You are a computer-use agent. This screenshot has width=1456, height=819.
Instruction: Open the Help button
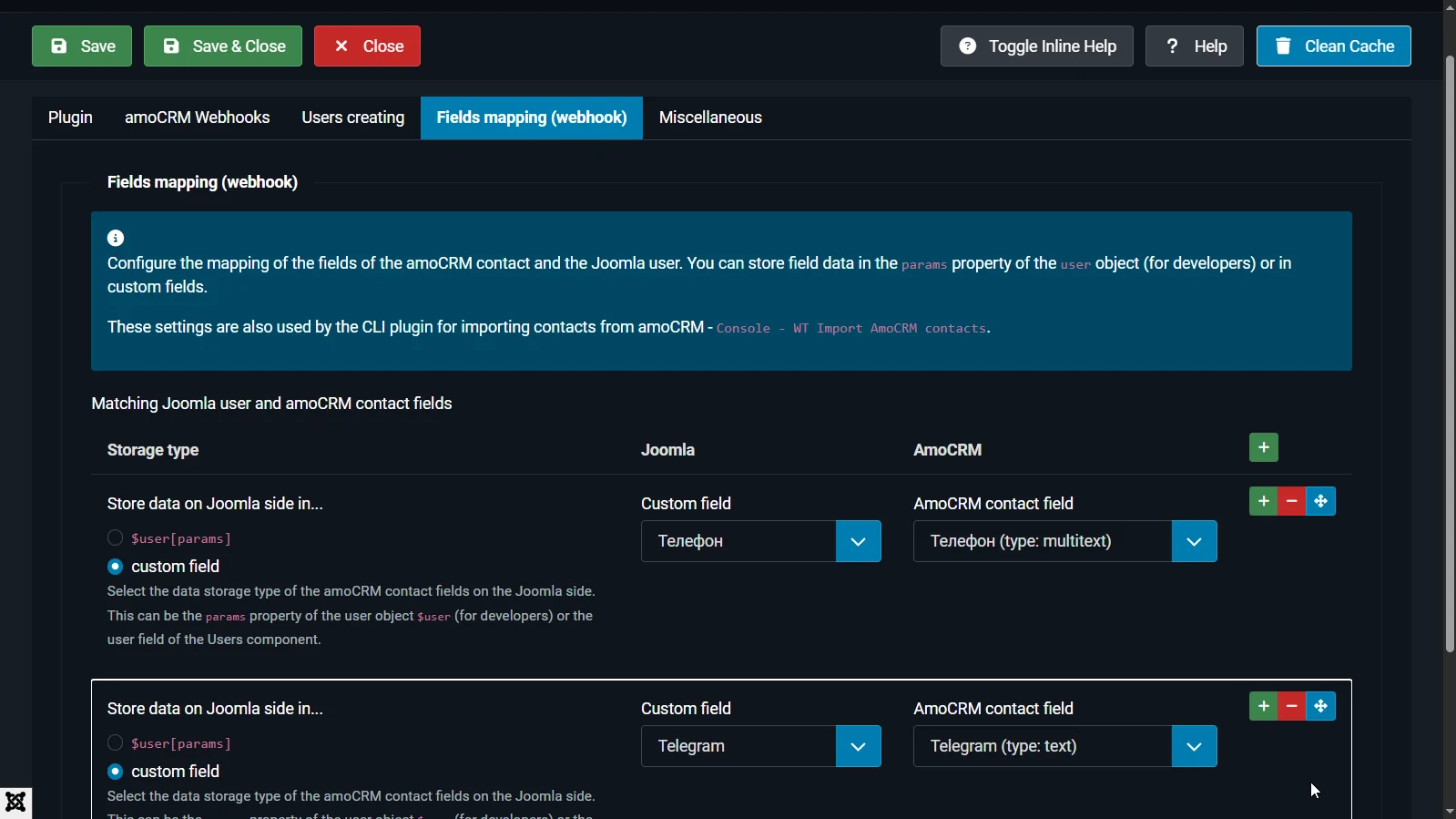1195,46
